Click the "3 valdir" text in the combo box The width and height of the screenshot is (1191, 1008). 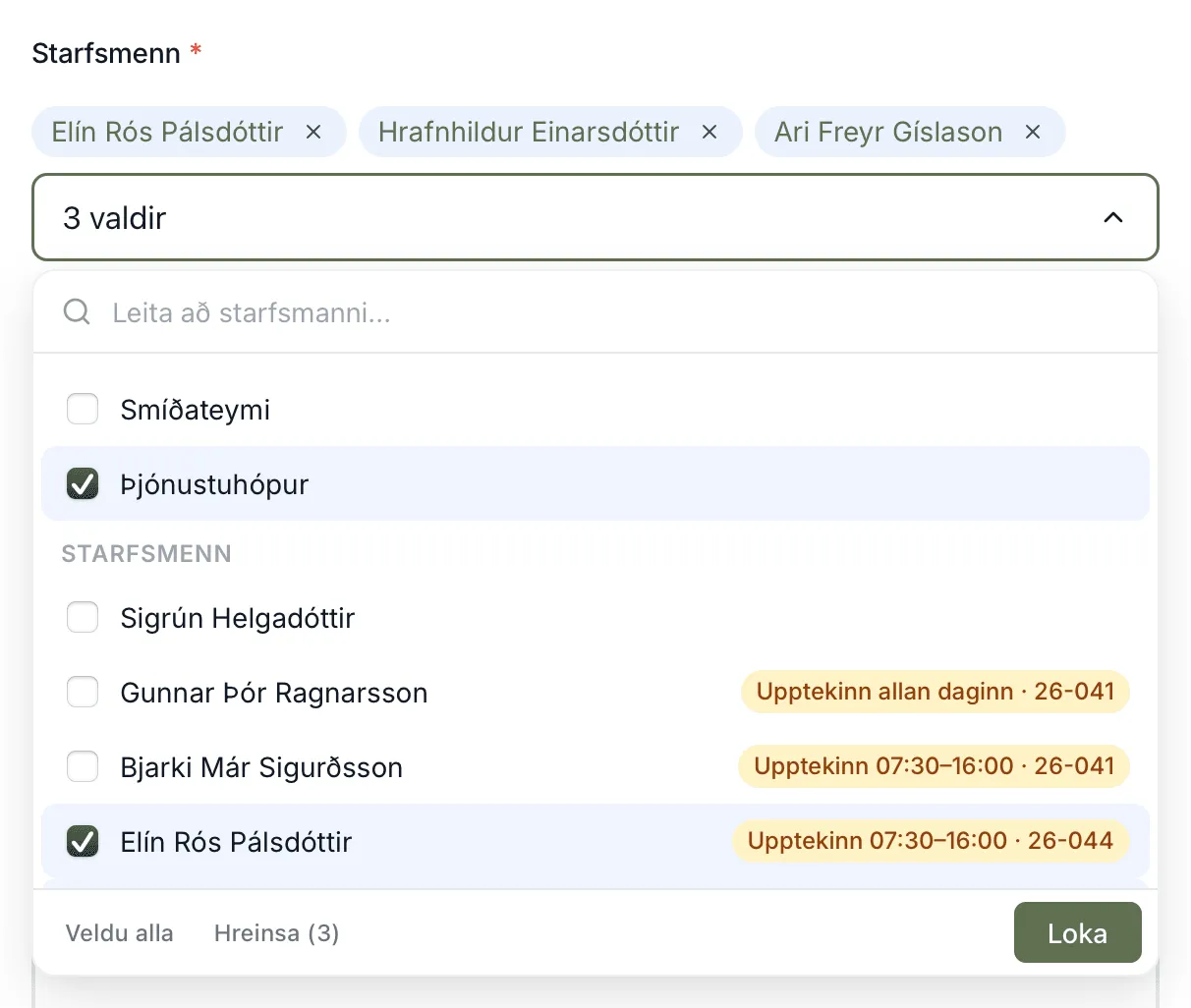[114, 218]
